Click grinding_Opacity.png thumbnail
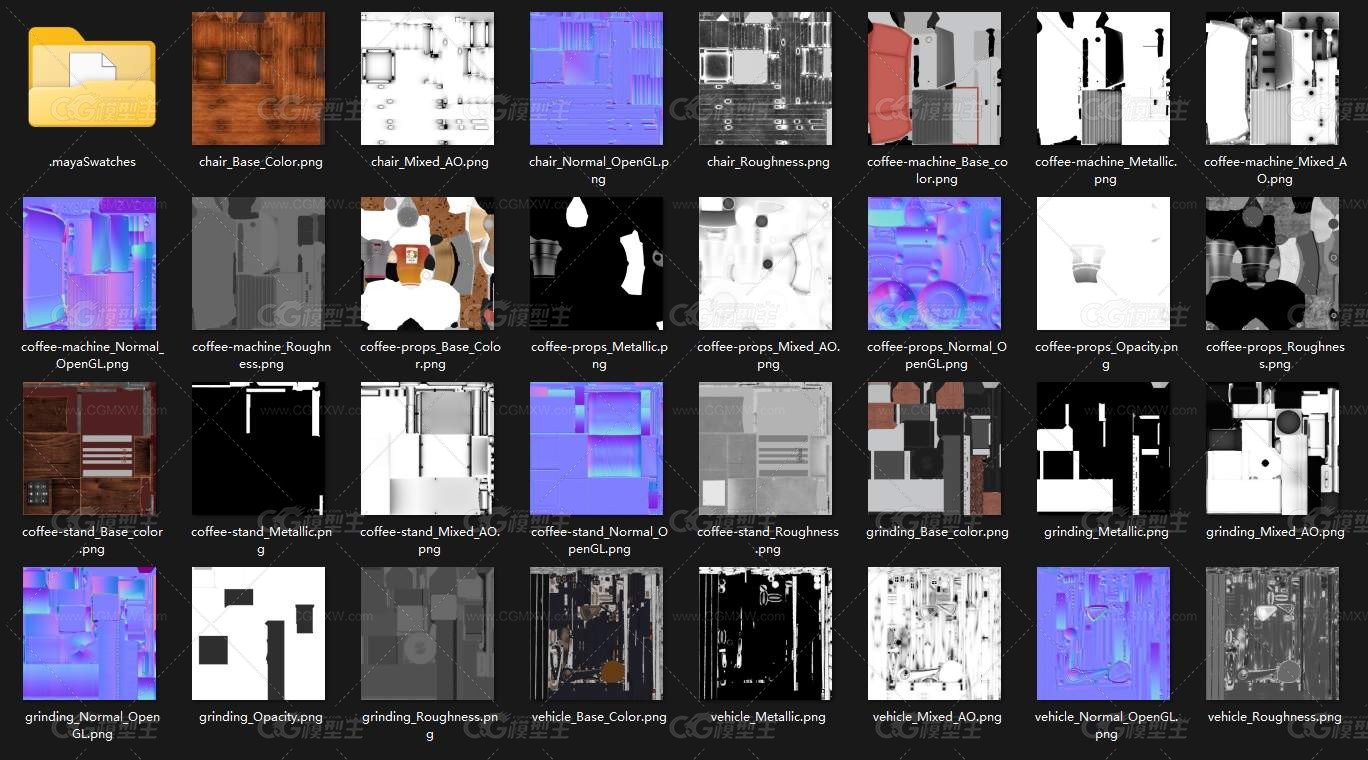 click(259, 634)
